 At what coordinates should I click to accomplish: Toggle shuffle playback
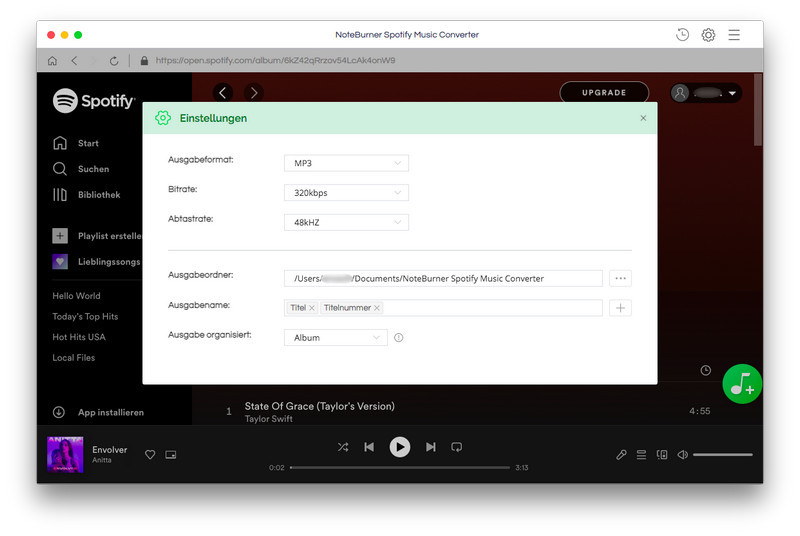pyautogui.click(x=343, y=447)
